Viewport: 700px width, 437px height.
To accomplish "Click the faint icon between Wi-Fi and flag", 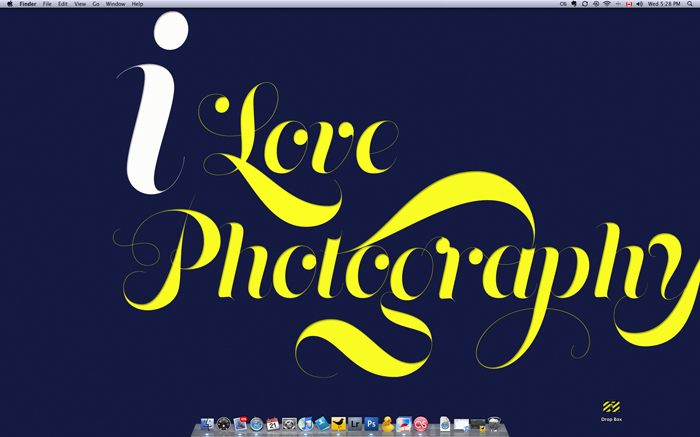I will 618,4.
